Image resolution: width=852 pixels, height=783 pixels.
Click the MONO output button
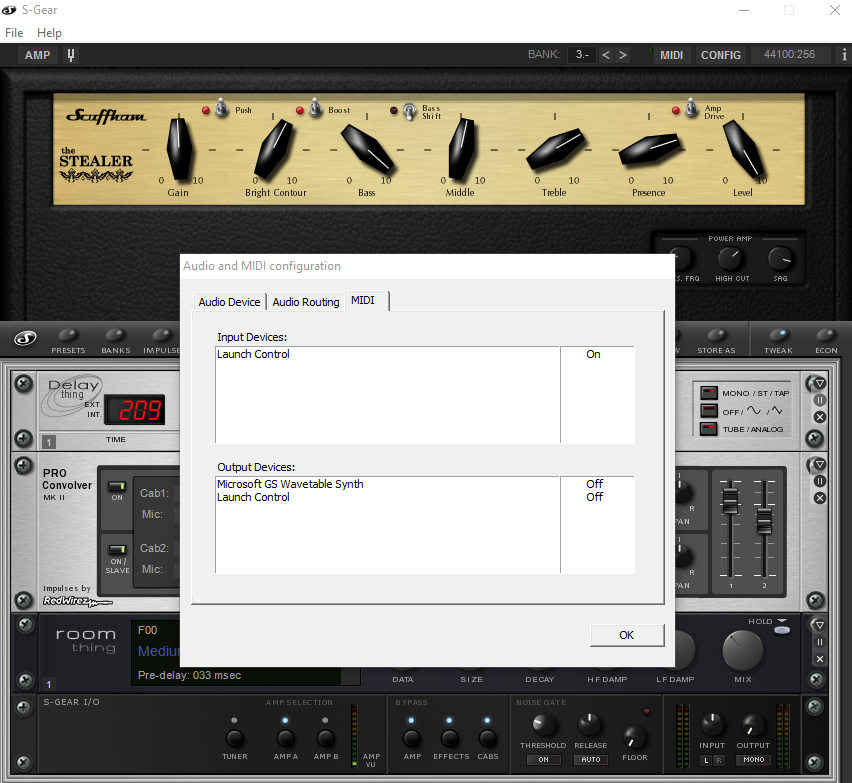click(x=754, y=760)
